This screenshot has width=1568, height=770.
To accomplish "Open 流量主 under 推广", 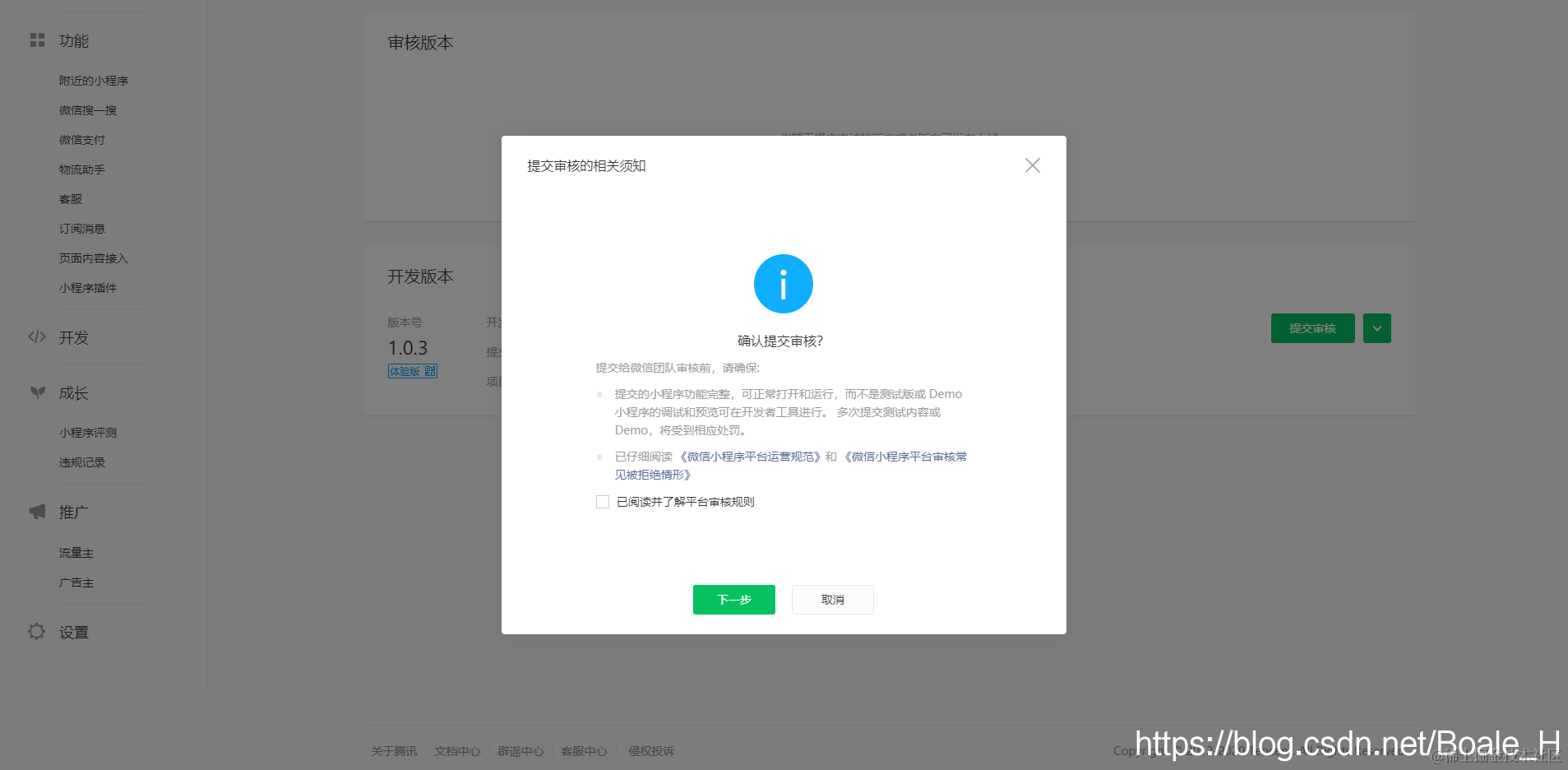I will tap(77, 552).
